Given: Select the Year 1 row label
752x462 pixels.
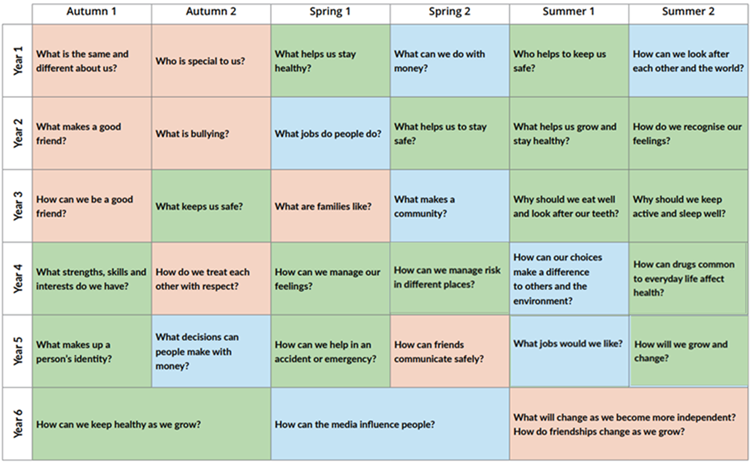Looking at the screenshot, I should pos(15,60).
